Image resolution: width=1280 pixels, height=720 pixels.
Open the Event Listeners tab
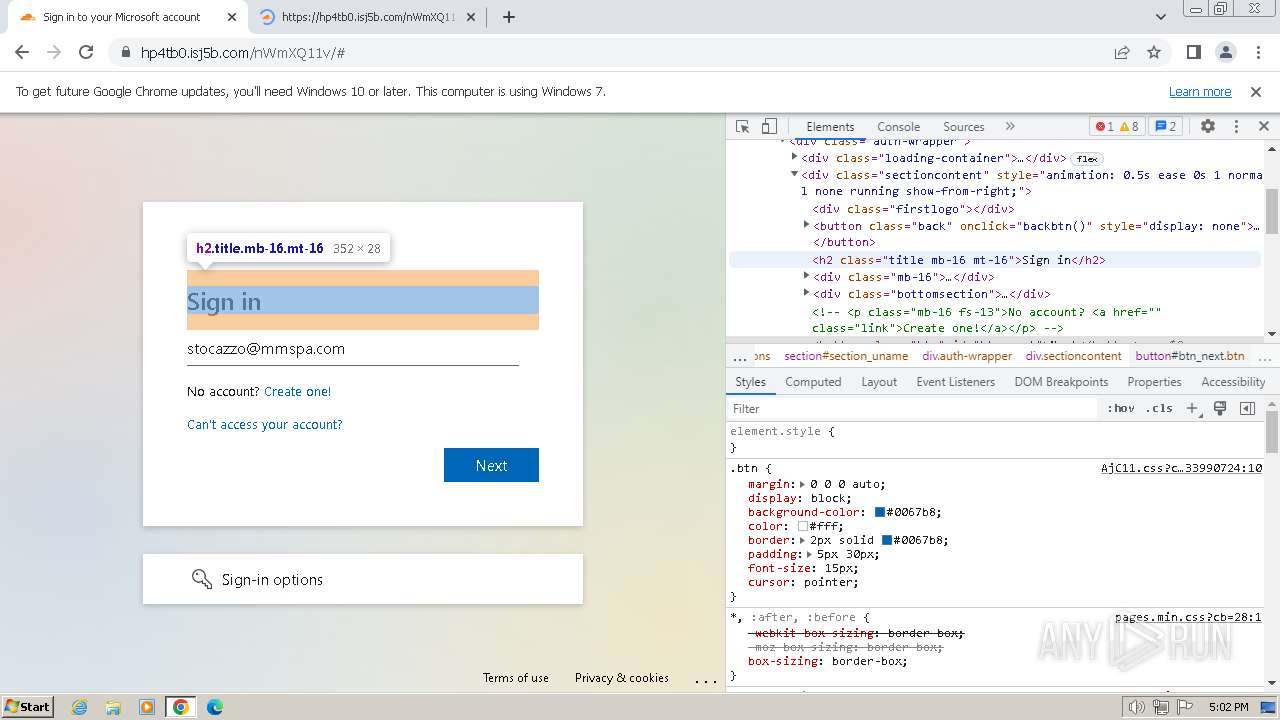coord(955,382)
